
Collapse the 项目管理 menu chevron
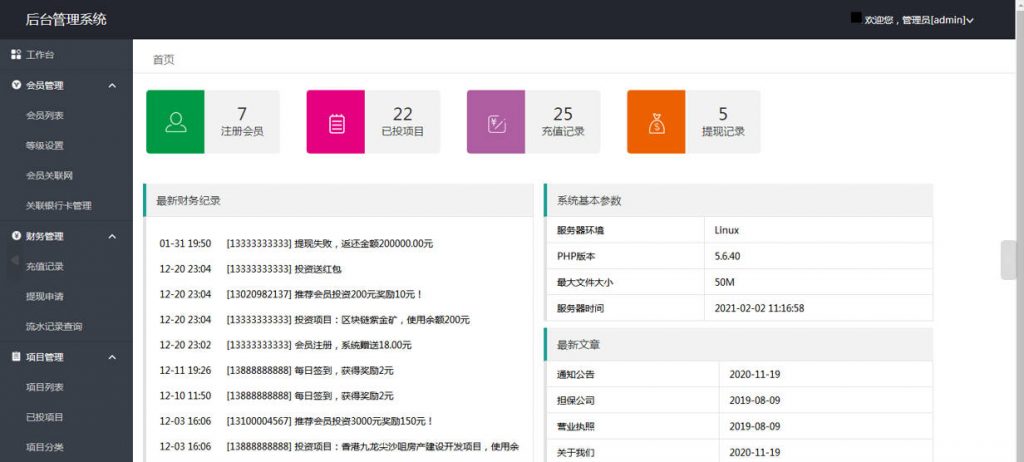click(112, 357)
